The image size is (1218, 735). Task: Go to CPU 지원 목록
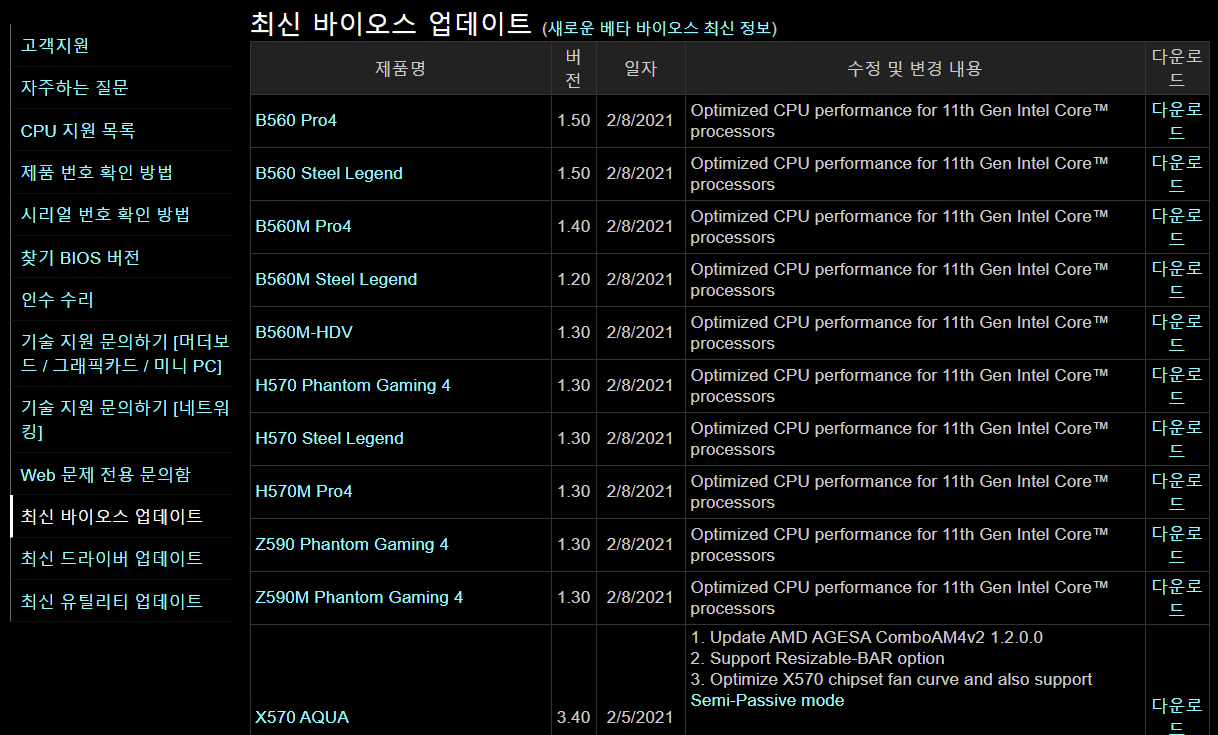point(78,130)
